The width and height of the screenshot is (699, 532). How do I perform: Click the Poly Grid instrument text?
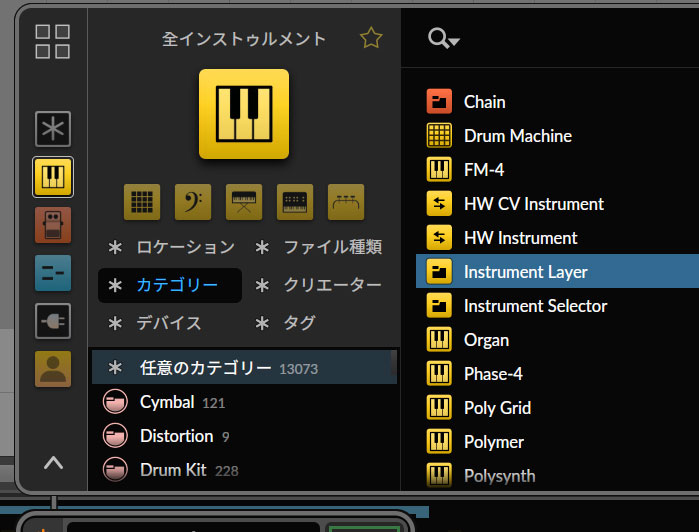click(498, 408)
